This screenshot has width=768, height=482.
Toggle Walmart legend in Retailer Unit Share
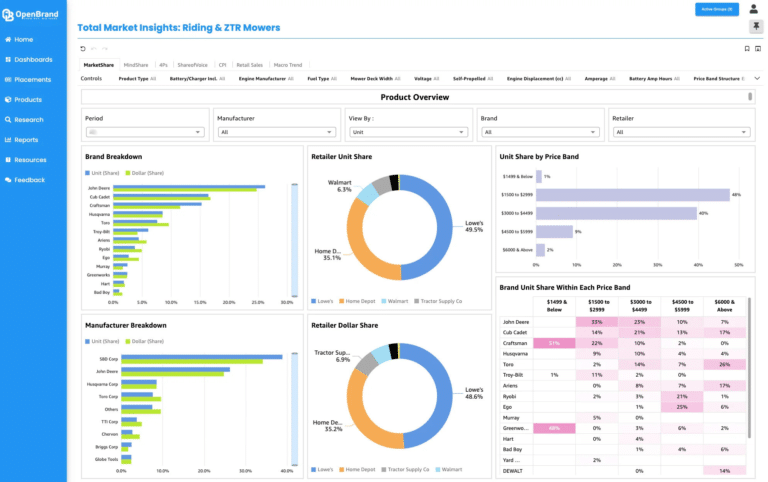394,301
